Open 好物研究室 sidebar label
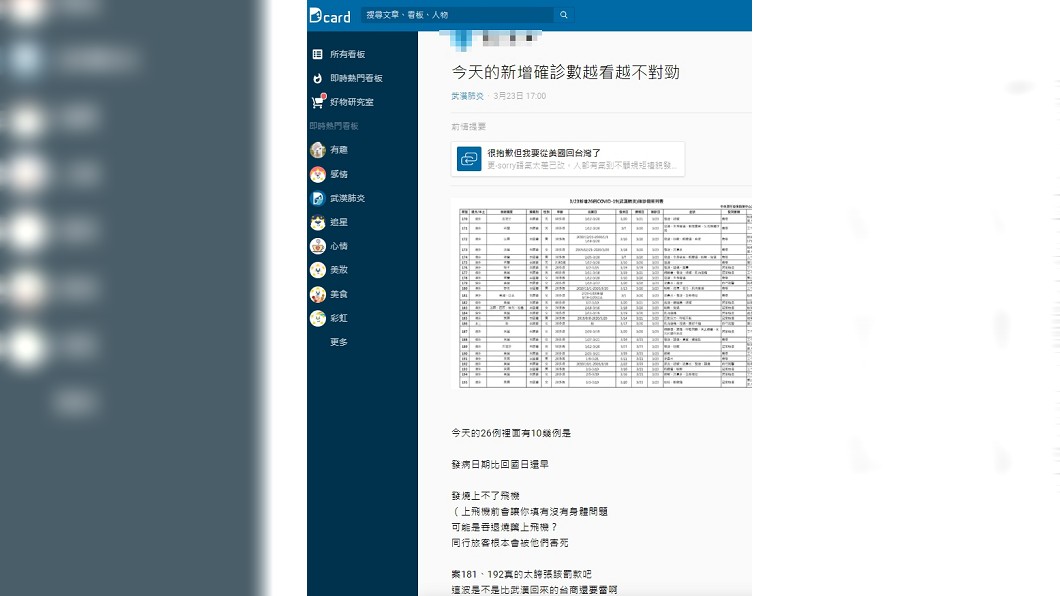1060x596 pixels. 352,102
